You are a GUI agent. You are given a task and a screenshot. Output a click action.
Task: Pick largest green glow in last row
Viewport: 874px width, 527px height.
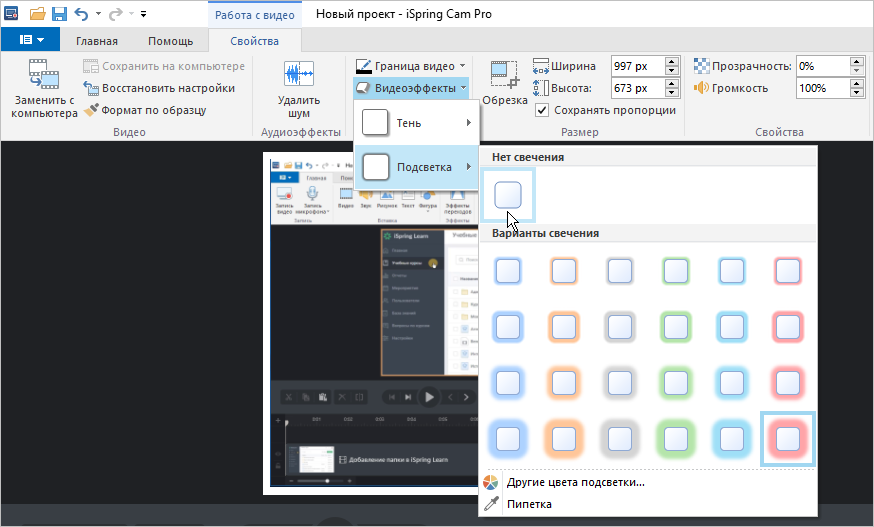tap(676, 439)
